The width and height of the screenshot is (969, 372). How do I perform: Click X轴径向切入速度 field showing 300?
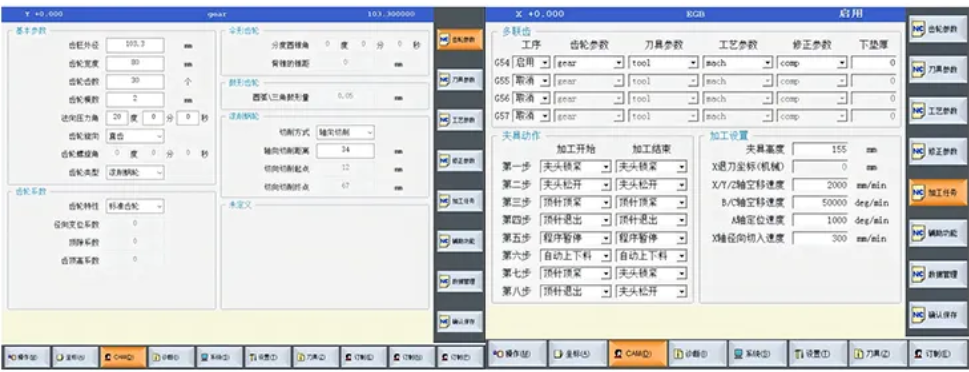tap(821, 239)
